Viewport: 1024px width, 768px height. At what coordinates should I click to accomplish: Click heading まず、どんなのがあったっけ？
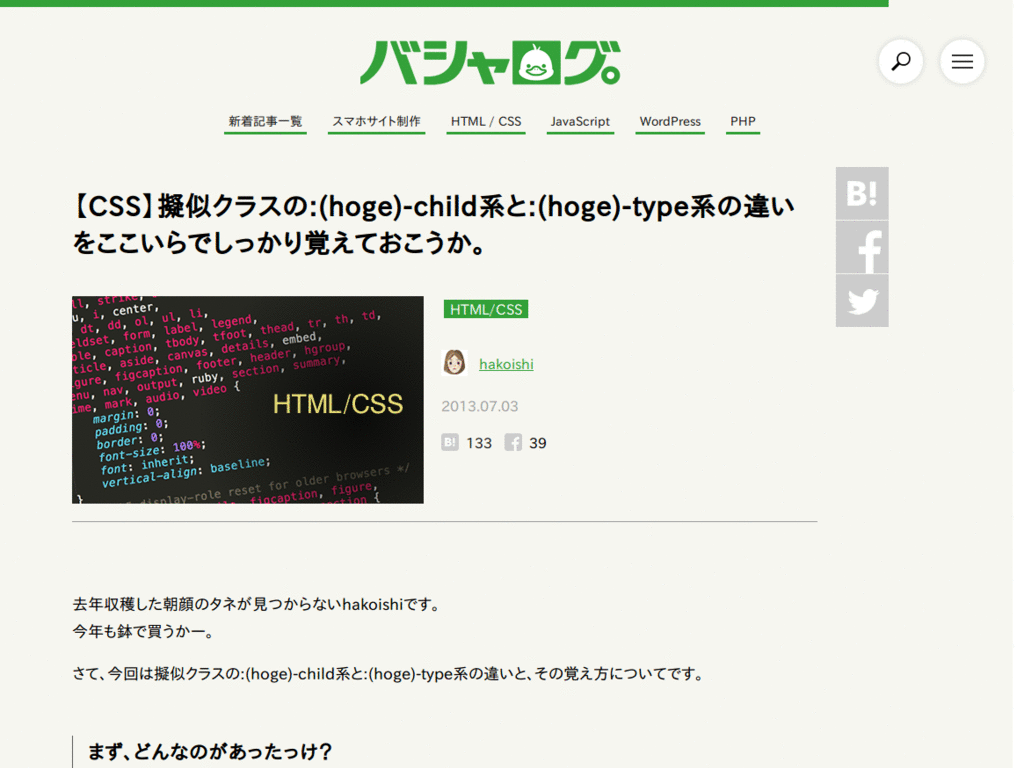[210, 752]
